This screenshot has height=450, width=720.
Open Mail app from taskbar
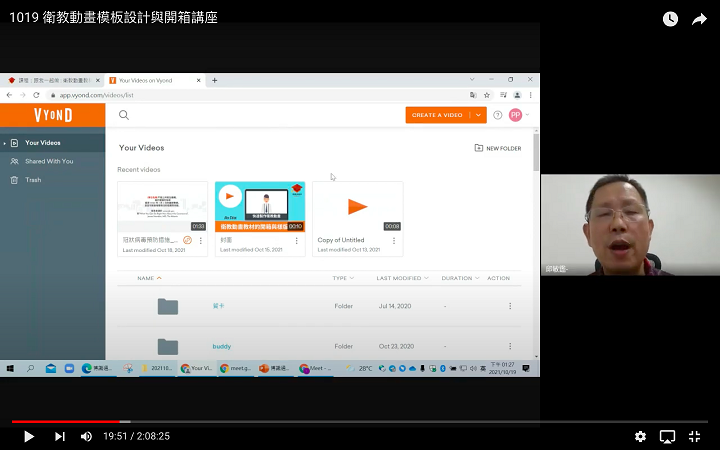click(51, 368)
